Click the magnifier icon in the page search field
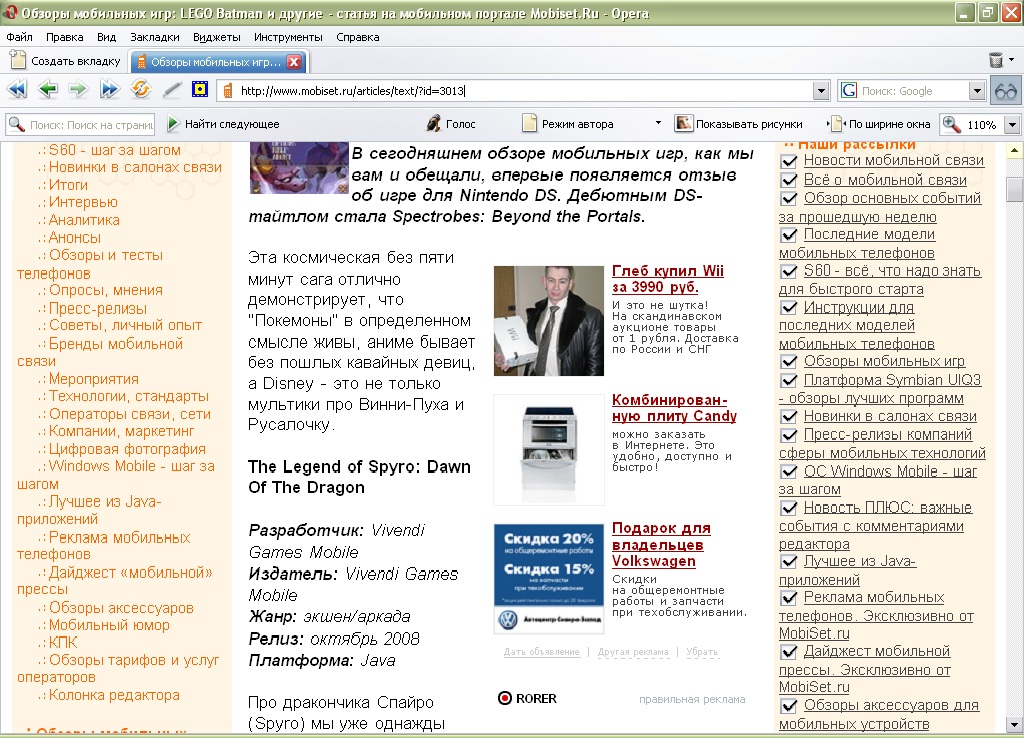 (16, 124)
